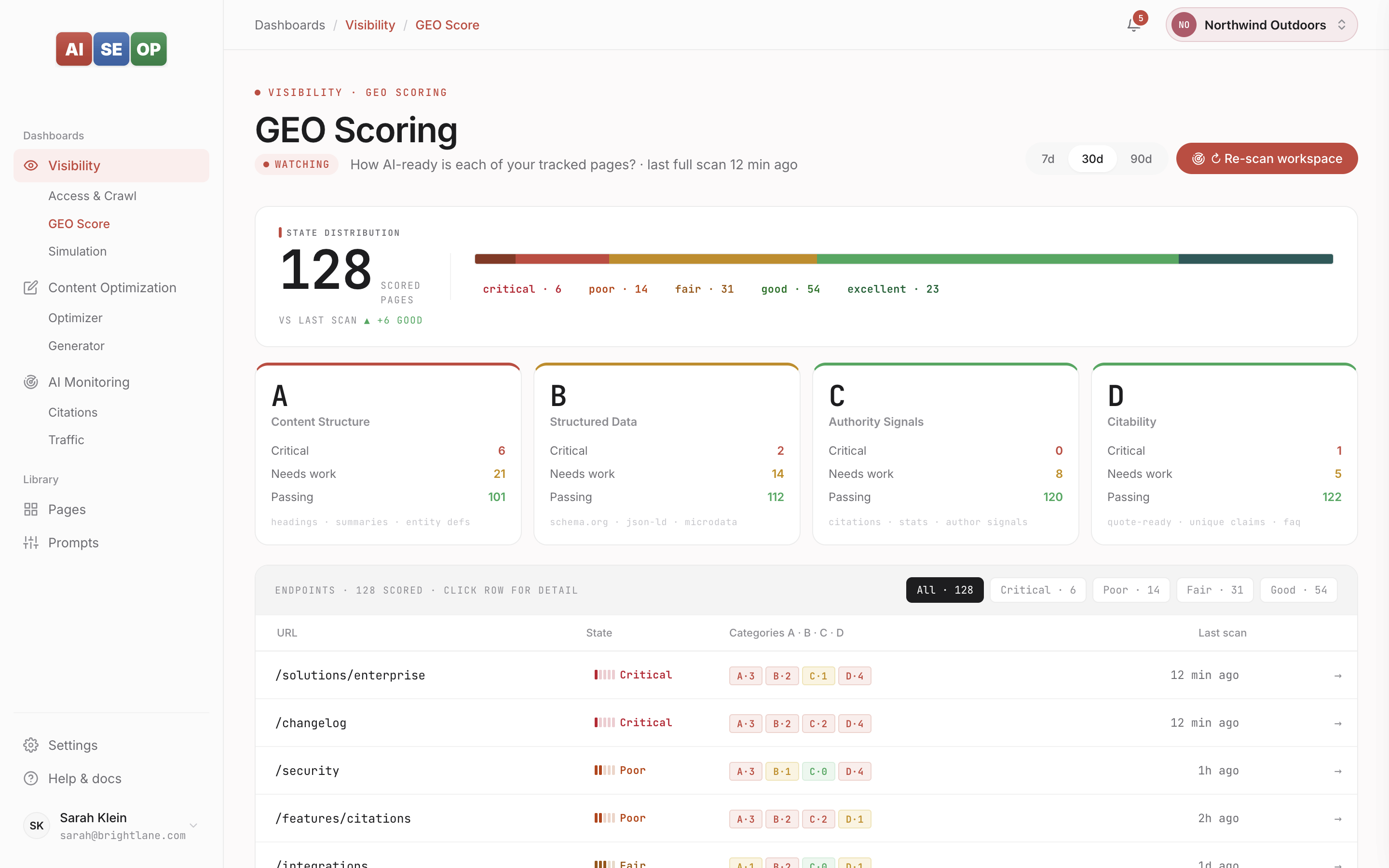This screenshot has width=1389, height=868.
Task: Open Generator in sidebar
Action: [x=76, y=346]
